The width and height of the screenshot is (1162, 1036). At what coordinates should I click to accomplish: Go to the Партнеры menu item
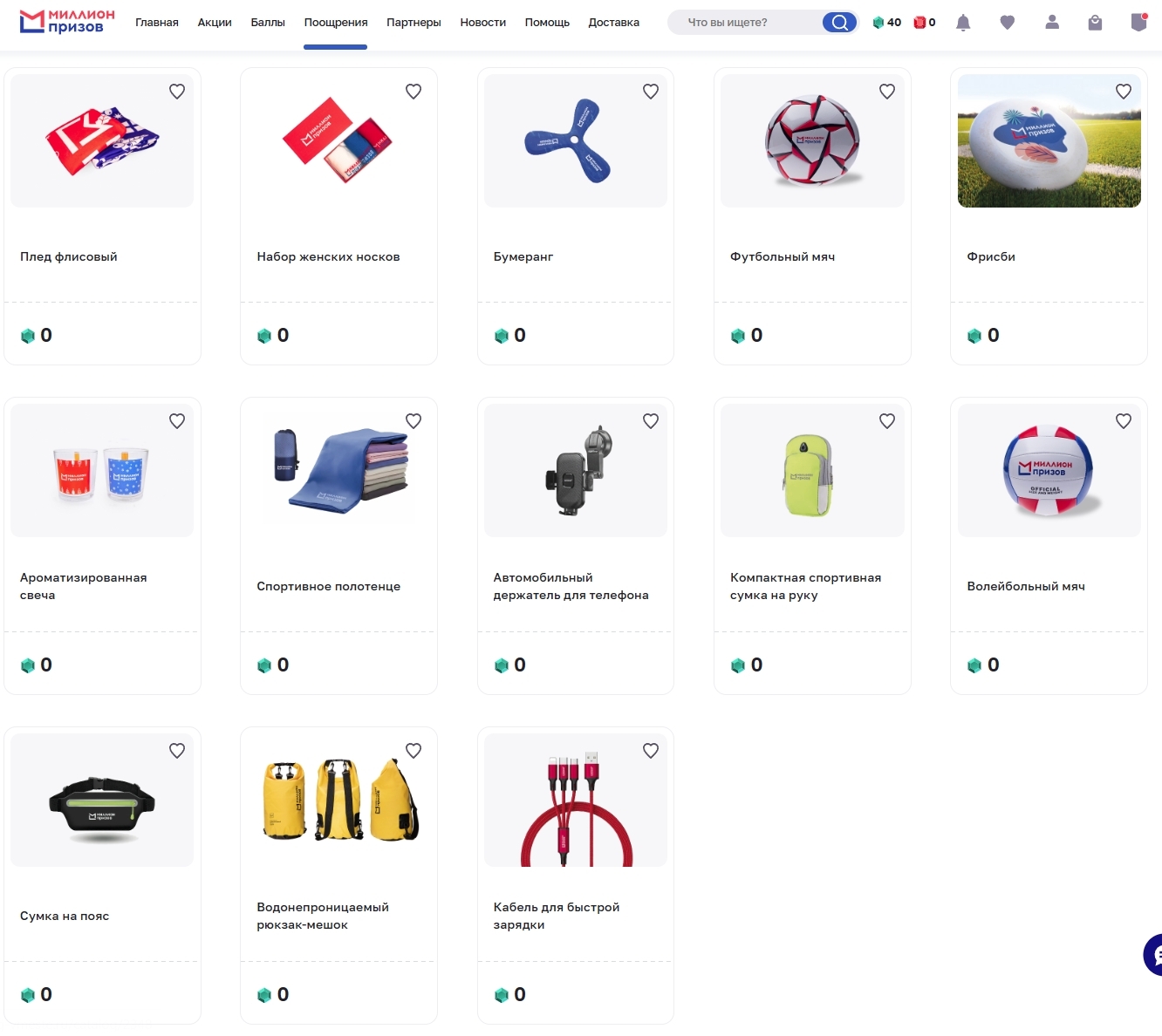point(414,23)
